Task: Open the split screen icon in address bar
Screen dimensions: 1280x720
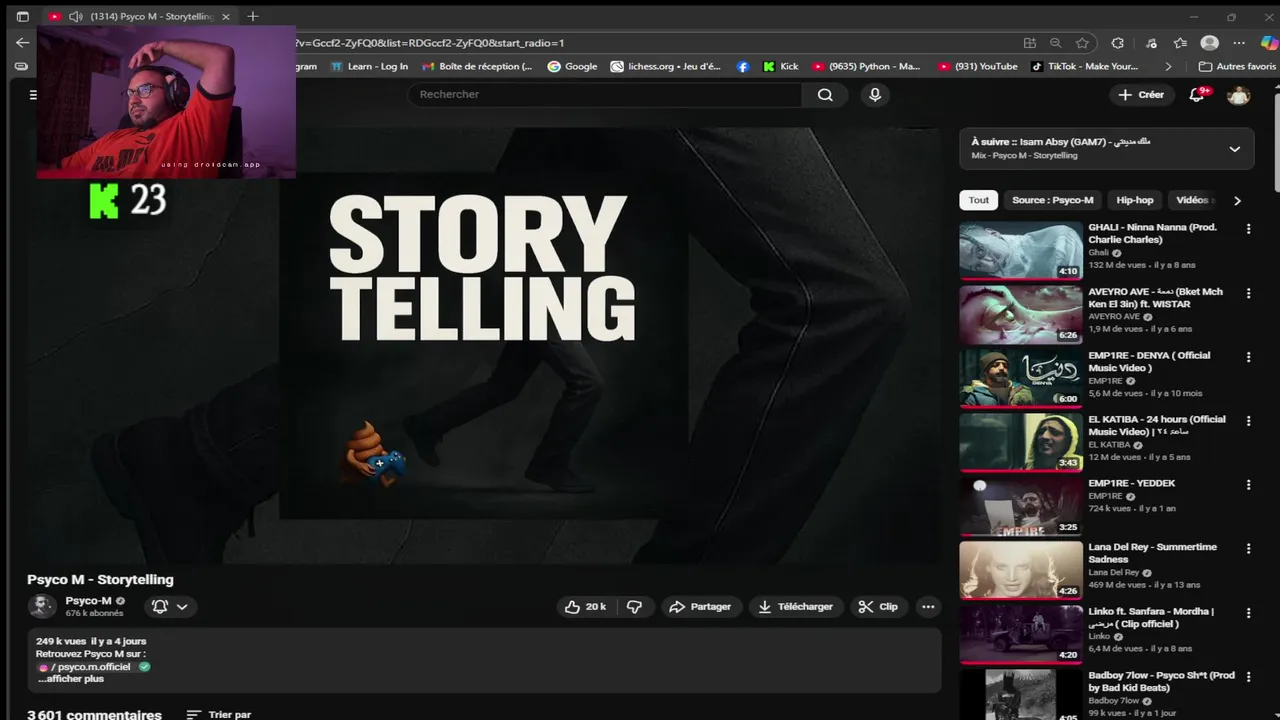Action: pos(1029,43)
